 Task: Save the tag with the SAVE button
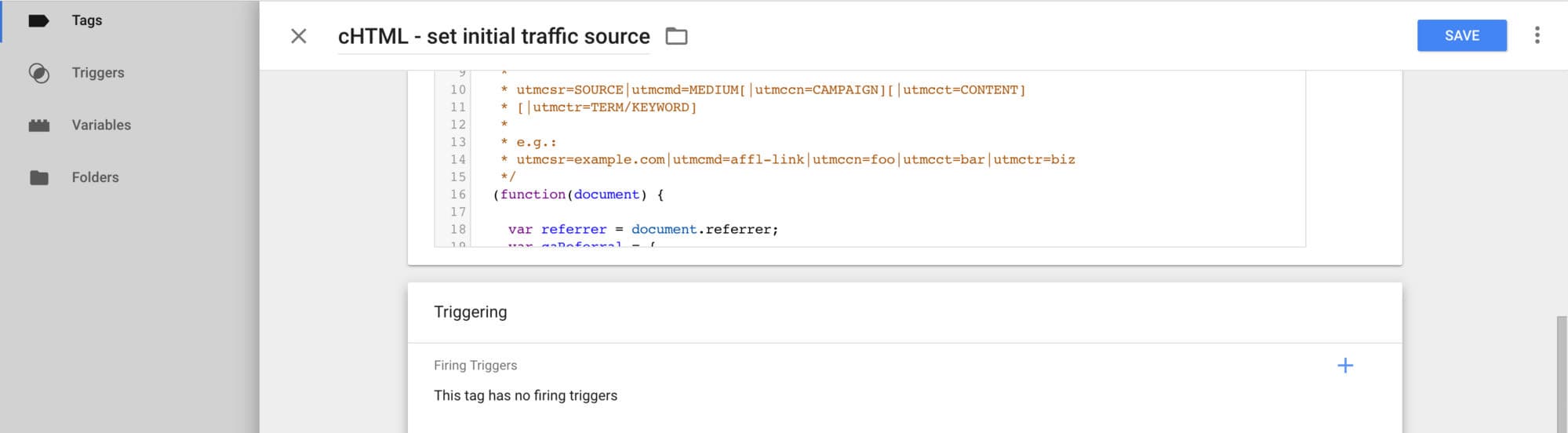pos(1461,35)
